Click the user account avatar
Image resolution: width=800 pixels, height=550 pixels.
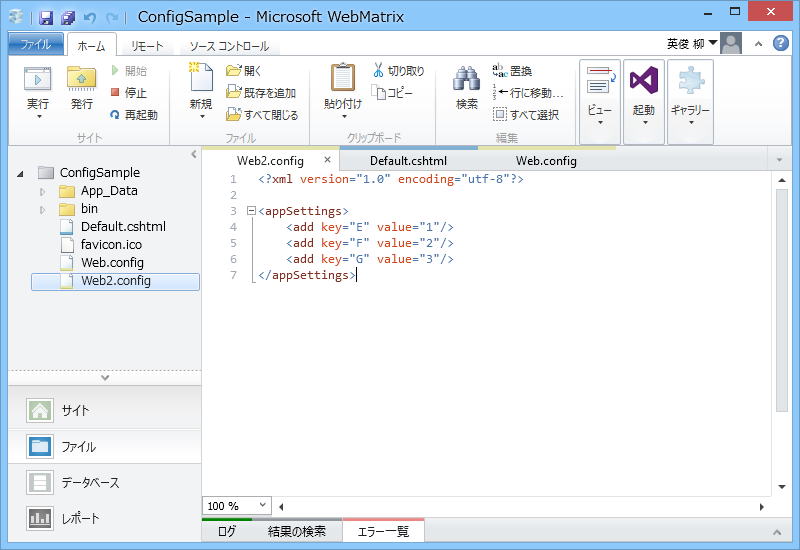pyautogui.click(x=731, y=44)
